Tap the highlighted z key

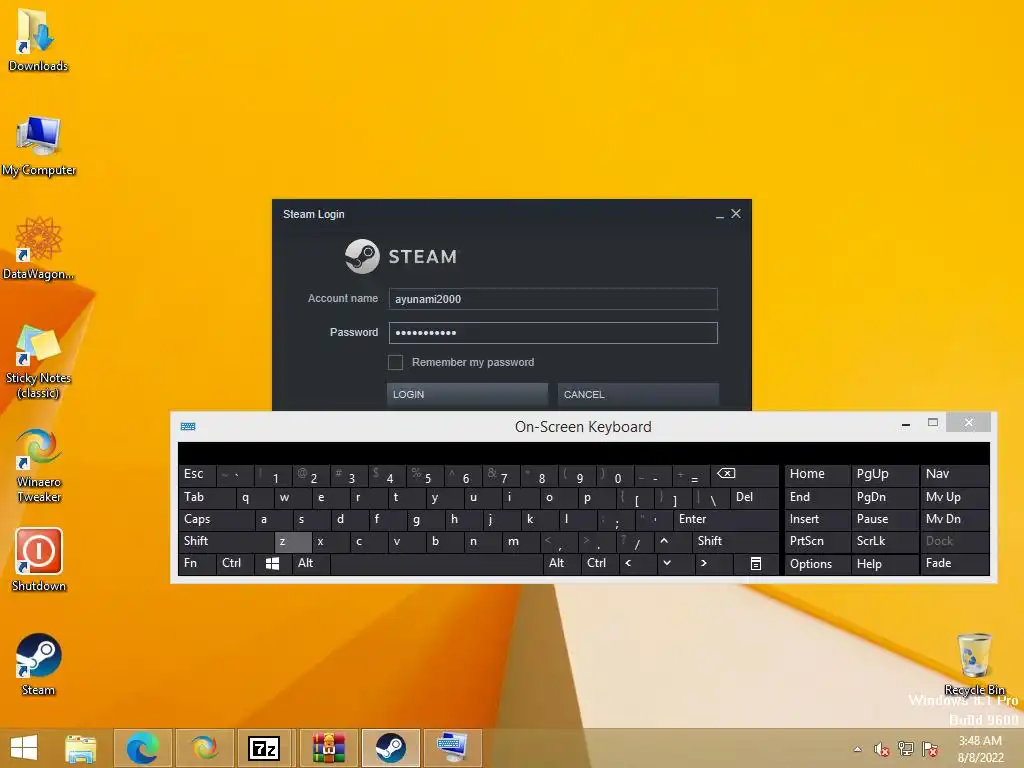pyautogui.click(x=293, y=541)
